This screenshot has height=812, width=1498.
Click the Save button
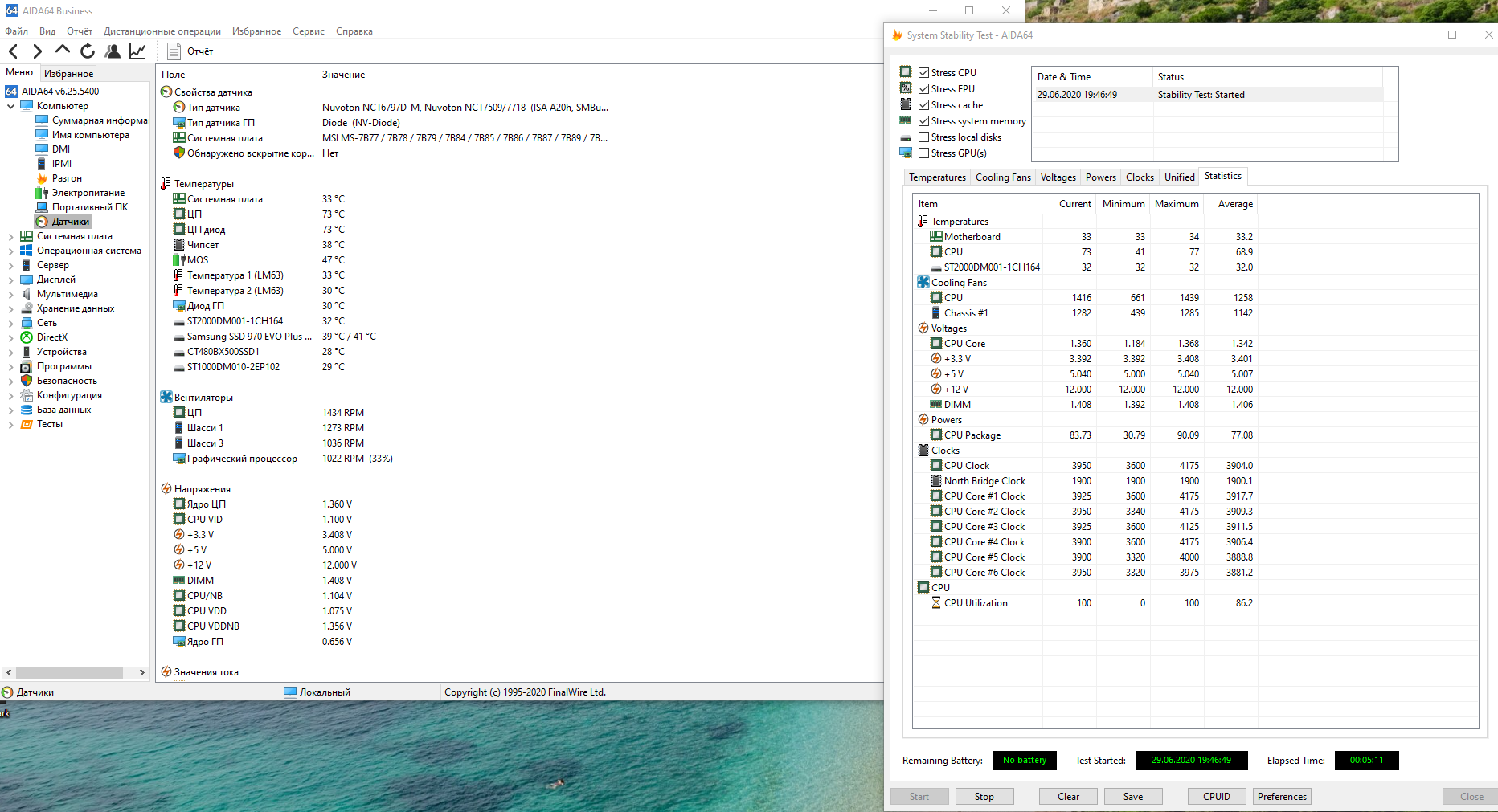[x=1133, y=797]
